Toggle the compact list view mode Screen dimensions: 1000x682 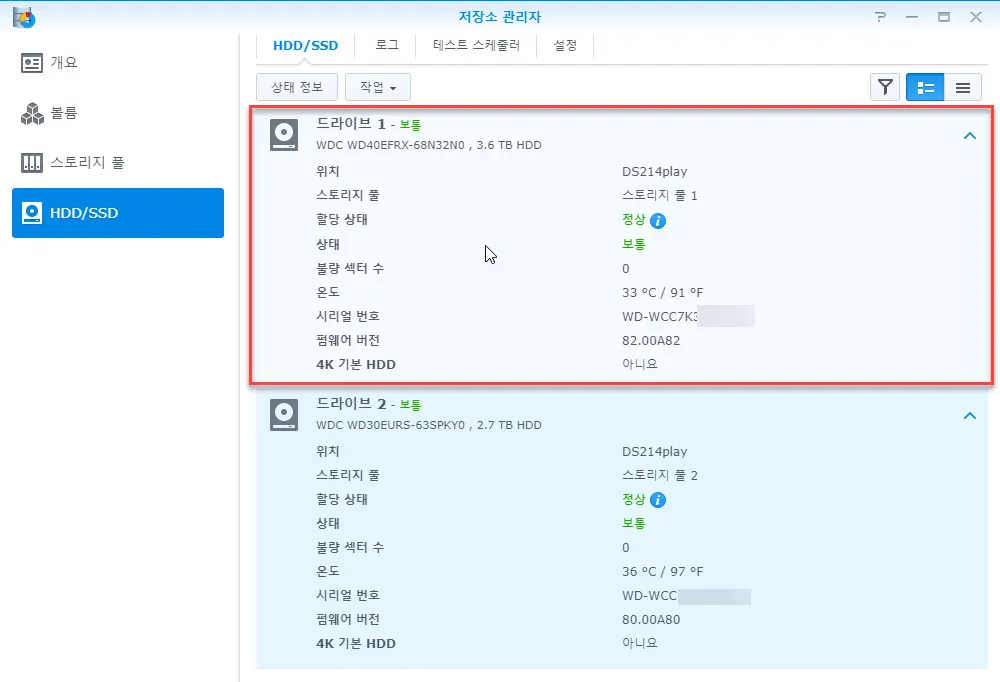(x=962, y=87)
